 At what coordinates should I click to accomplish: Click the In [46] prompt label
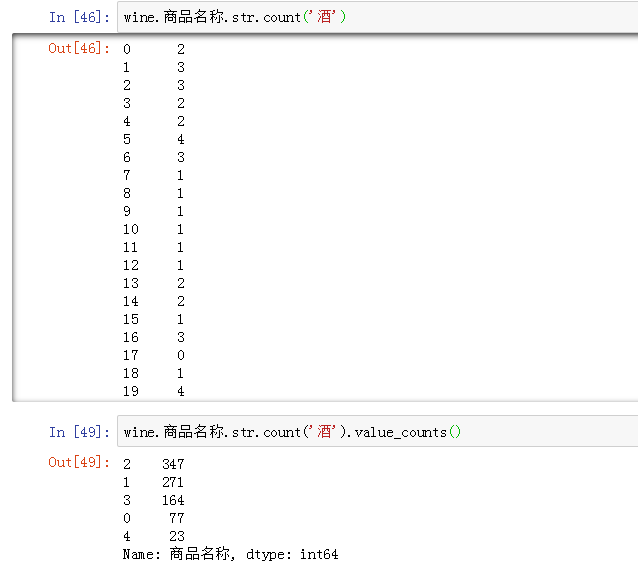[79, 17]
